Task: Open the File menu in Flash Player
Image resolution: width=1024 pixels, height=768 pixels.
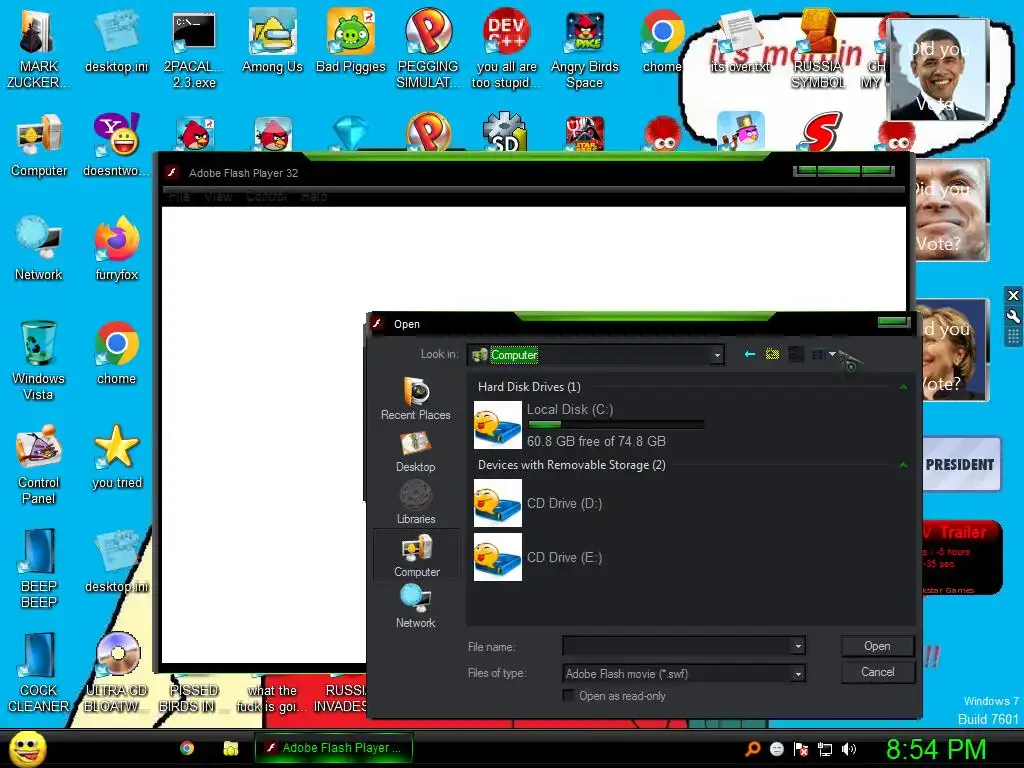Action: [x=179, y=196]
